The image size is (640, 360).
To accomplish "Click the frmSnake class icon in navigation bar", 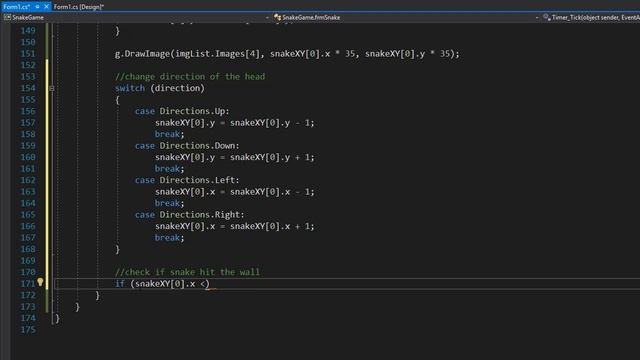I will pos(277,18).
